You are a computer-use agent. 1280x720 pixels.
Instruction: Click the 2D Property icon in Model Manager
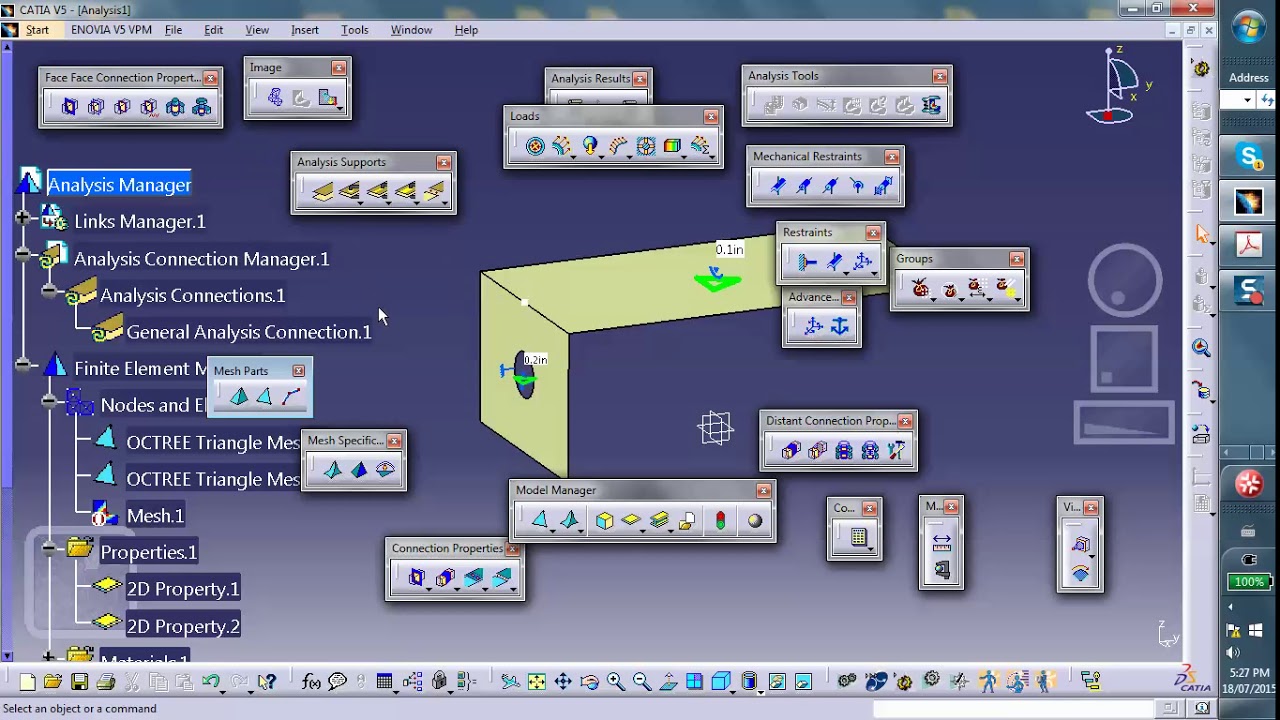point(631,520)
